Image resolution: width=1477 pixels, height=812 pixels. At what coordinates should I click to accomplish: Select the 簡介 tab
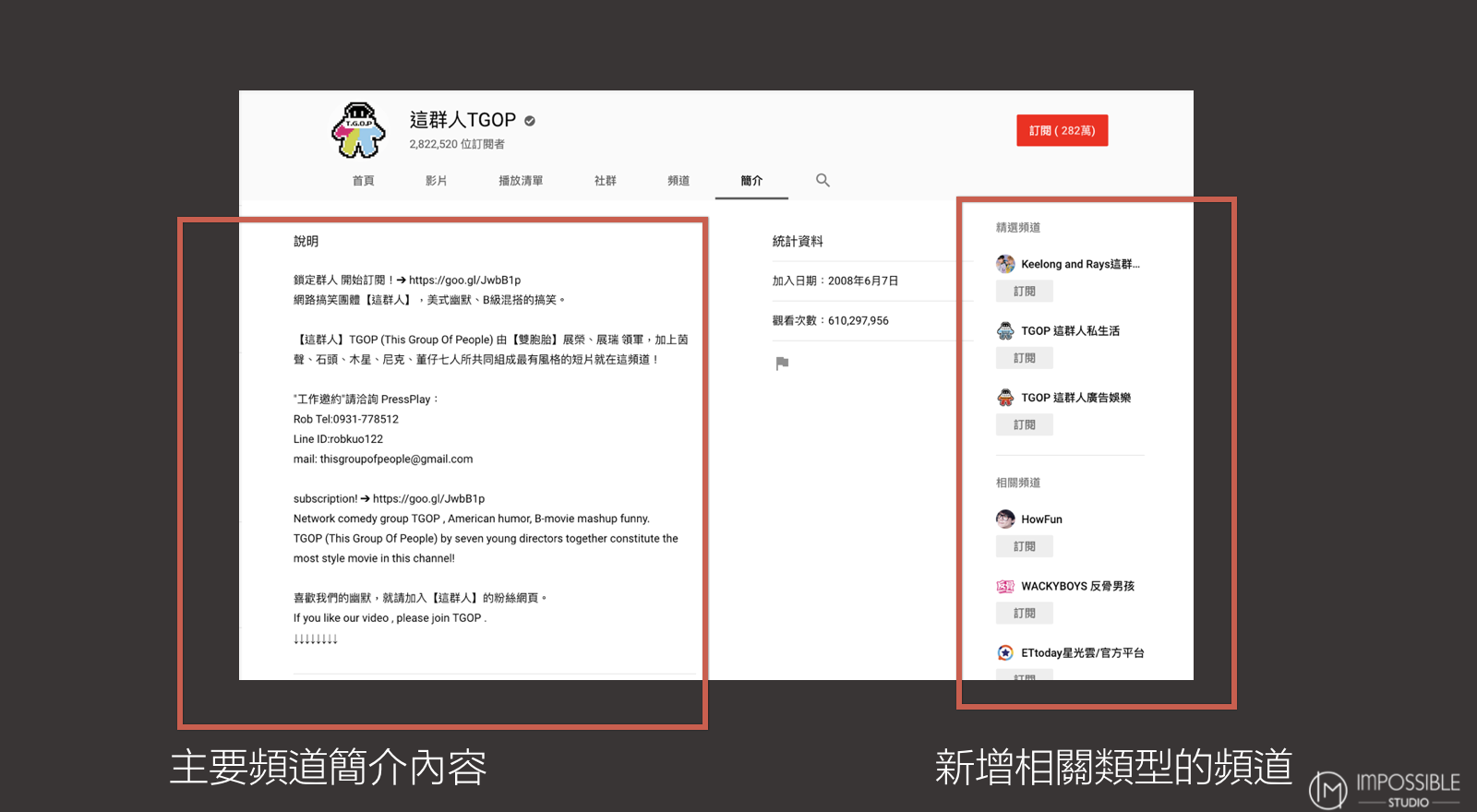[751, 181]
